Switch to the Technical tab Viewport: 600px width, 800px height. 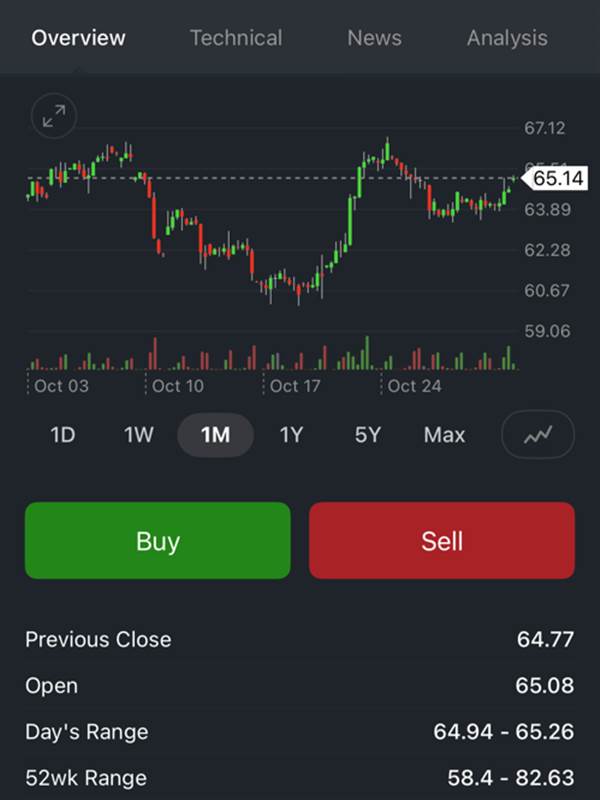pos(236,38)
